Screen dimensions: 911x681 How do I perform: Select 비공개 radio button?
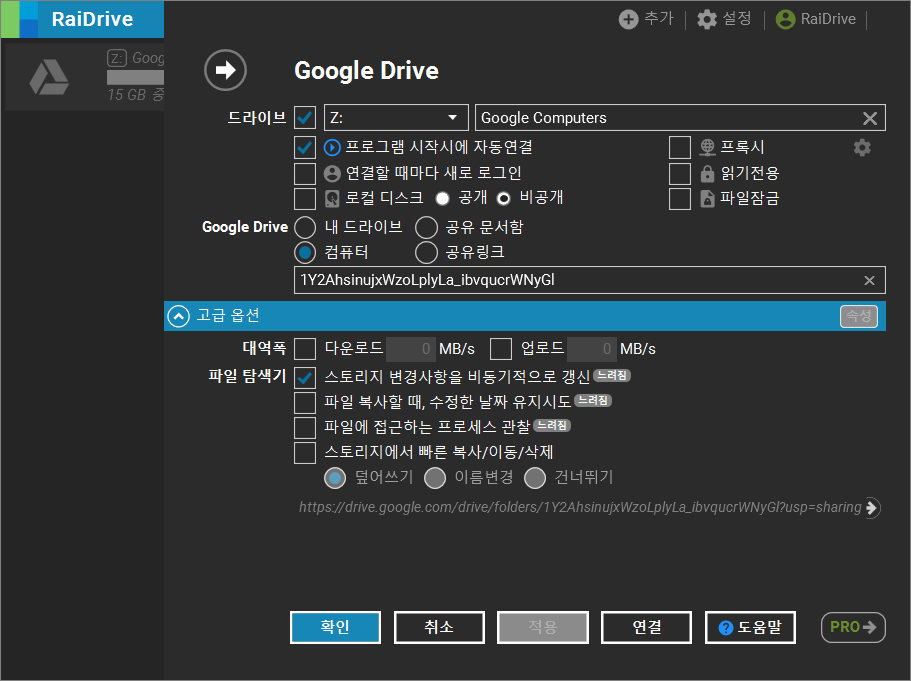504,199
